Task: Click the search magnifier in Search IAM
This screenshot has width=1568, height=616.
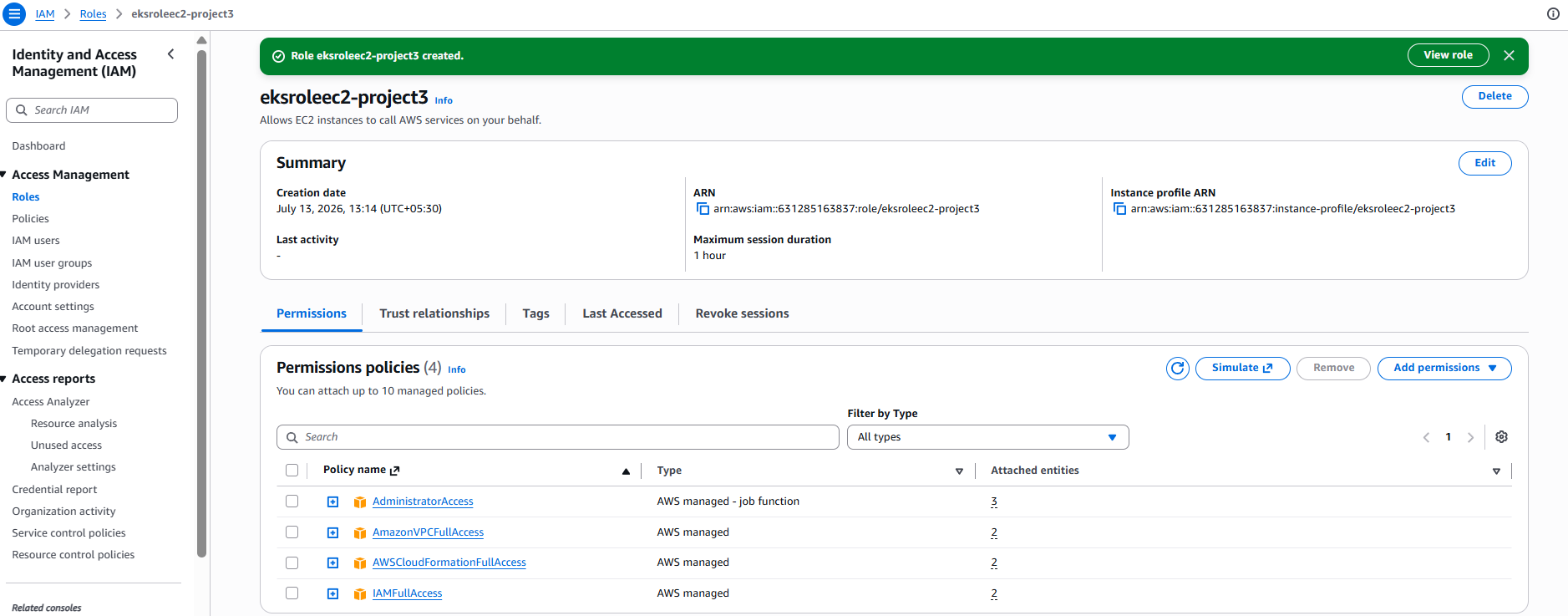Action: [x=22, y=110]
